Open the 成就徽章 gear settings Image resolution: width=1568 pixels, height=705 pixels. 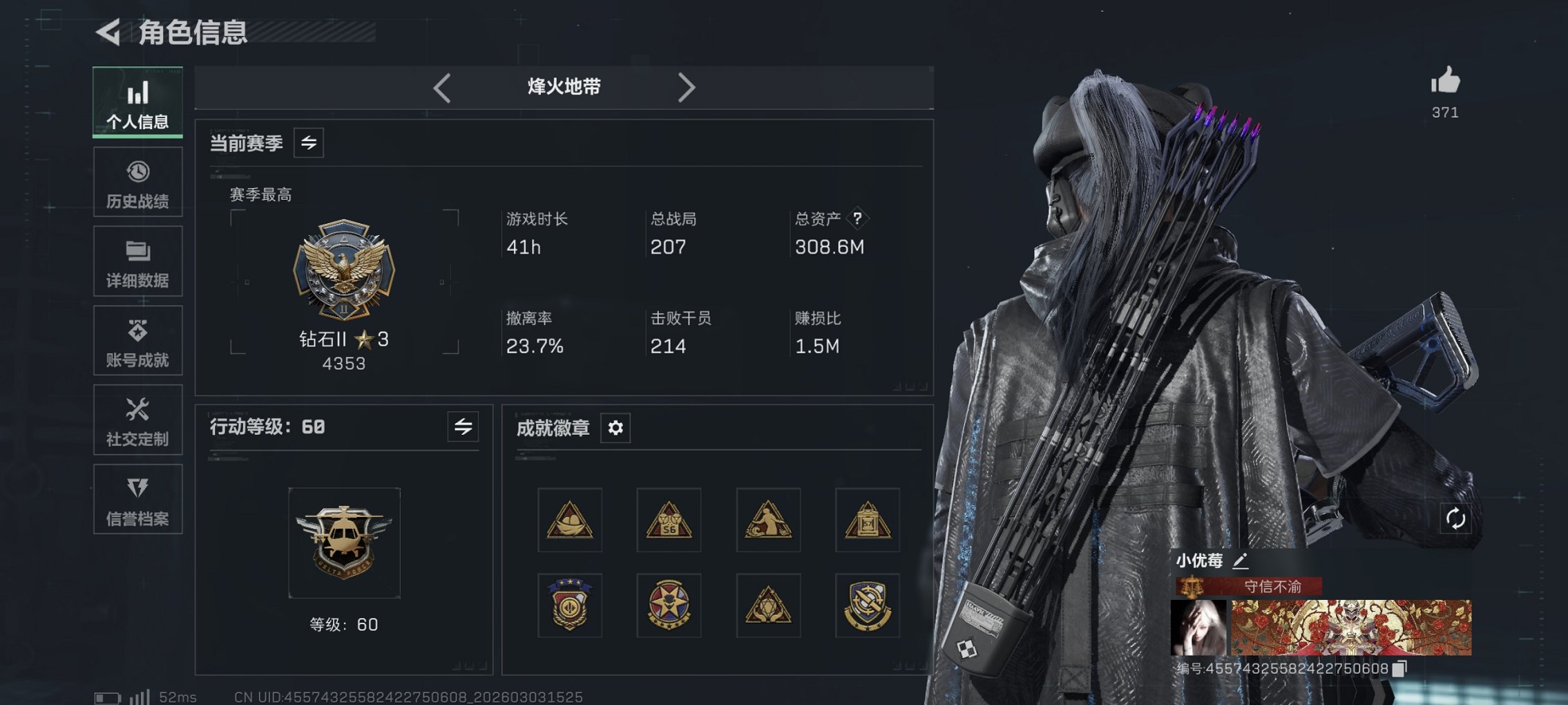coord(615,428)
